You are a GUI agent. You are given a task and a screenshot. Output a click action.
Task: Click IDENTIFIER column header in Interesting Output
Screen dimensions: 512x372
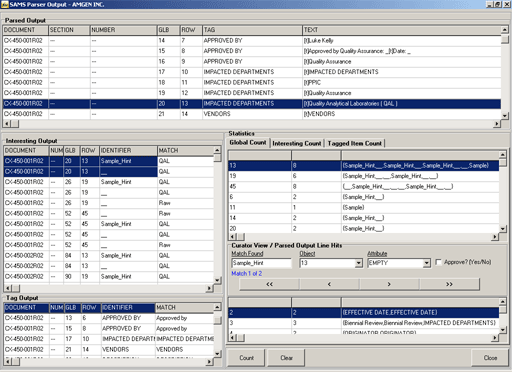128,151
